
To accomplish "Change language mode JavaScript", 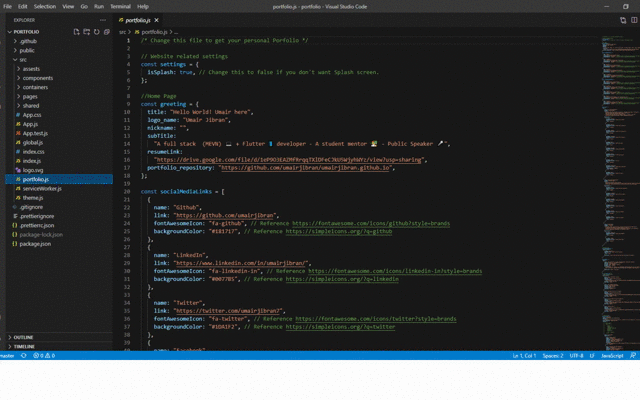I will click(612, 356).
